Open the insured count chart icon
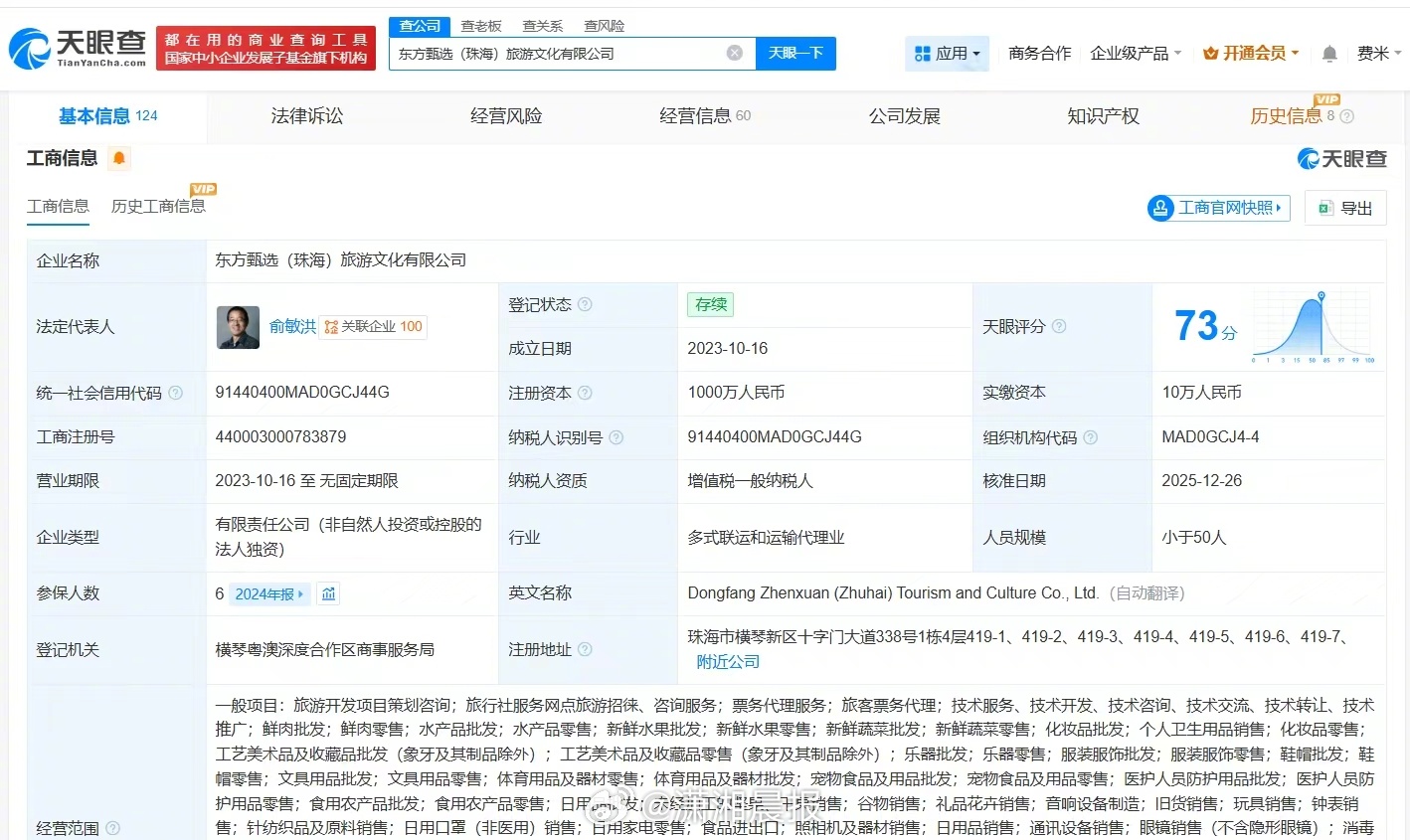The height and width of the screenshot is (840, 1410). coord(328,593)
